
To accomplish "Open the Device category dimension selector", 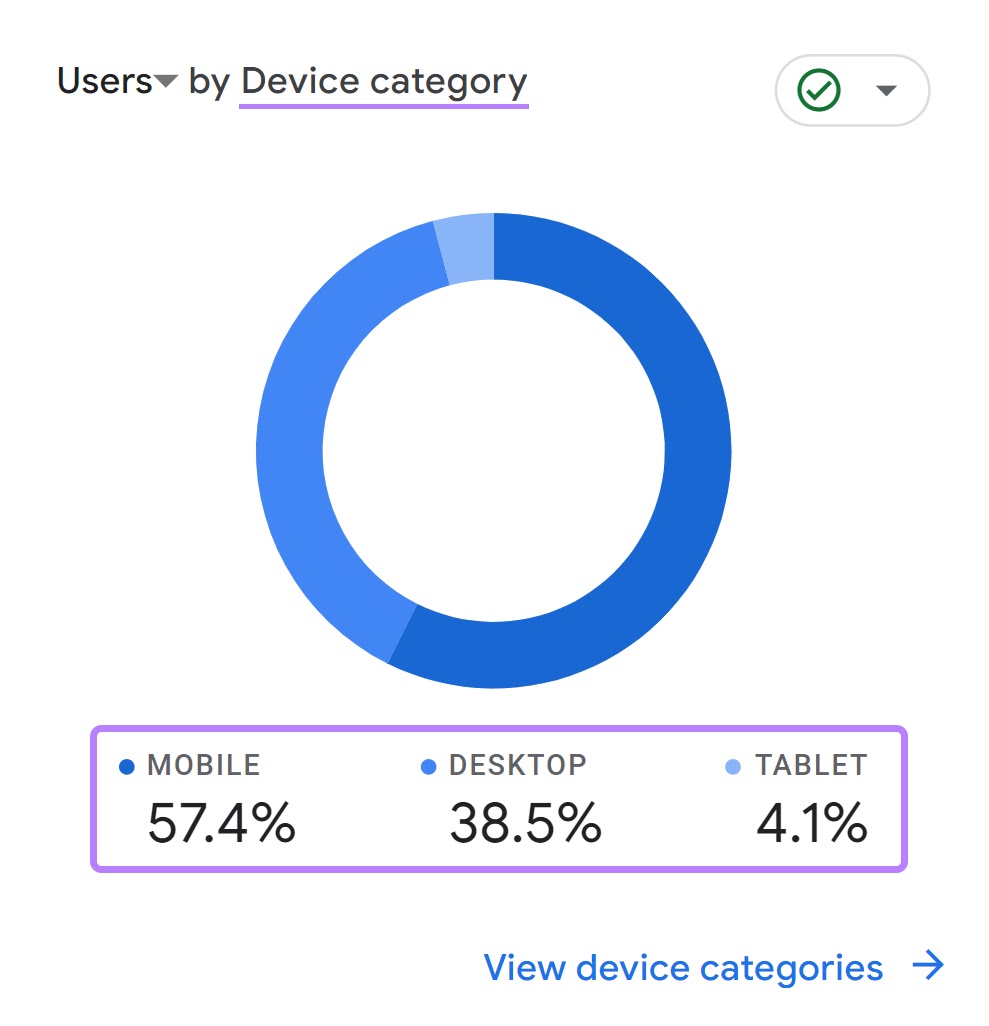I will (383, 81).
